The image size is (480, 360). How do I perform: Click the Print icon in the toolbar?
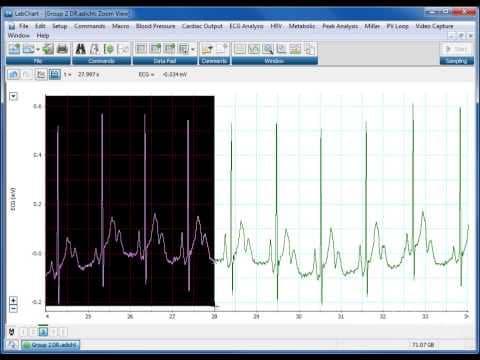coord(62,49)
